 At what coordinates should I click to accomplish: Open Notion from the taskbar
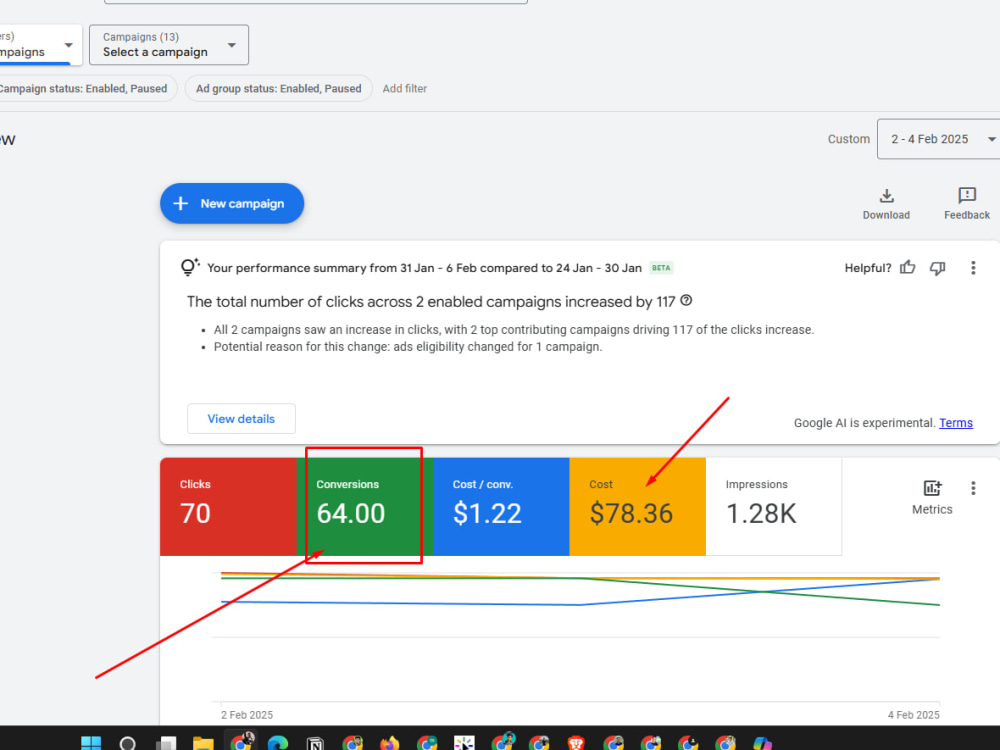click(315, 743)
